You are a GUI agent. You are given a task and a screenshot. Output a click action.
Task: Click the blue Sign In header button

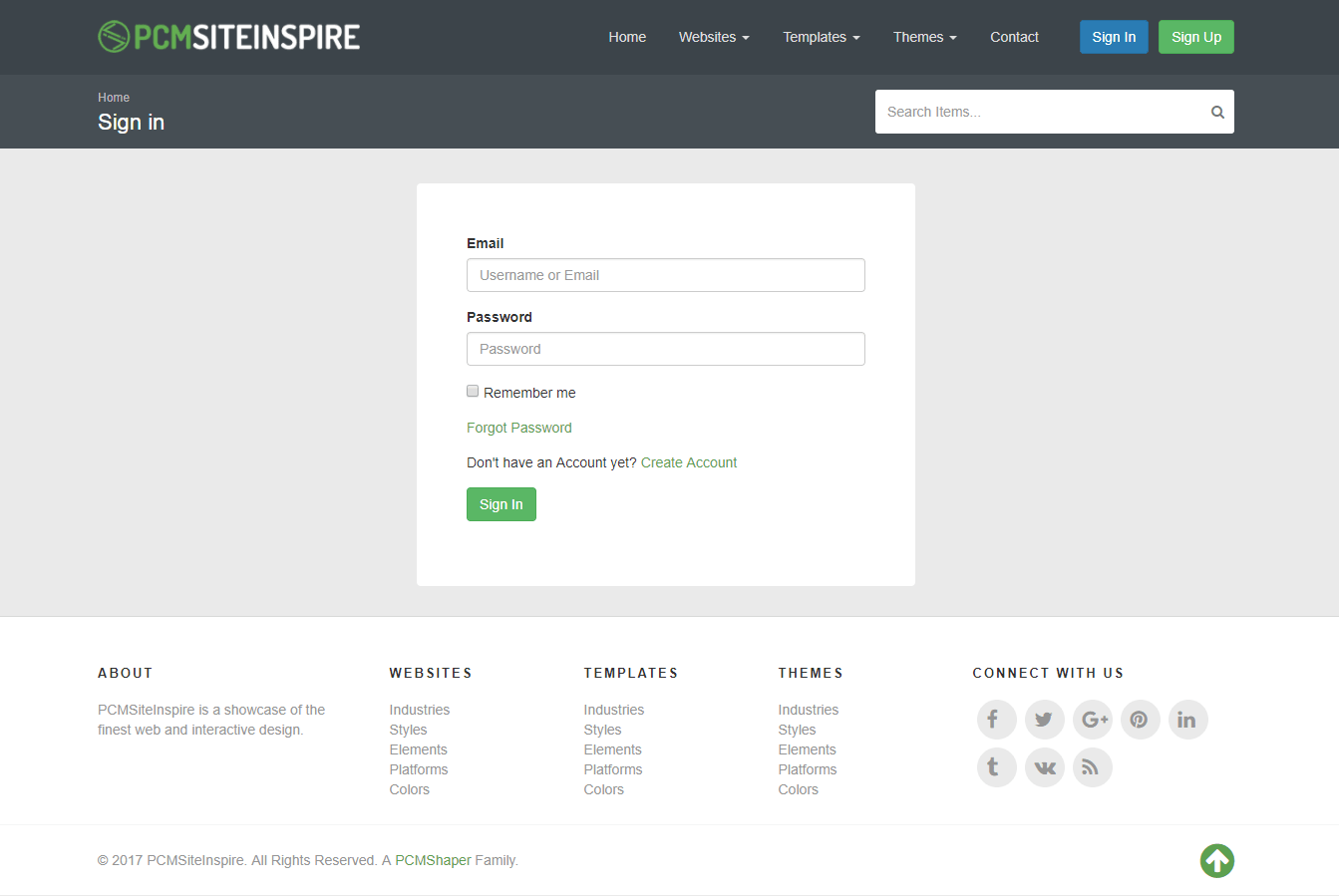point(1114,37)
